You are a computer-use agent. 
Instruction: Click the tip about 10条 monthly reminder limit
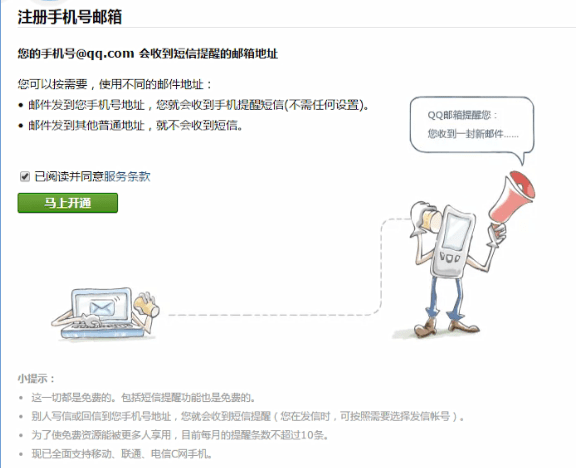pyautogui.click(x=179, y=435)
